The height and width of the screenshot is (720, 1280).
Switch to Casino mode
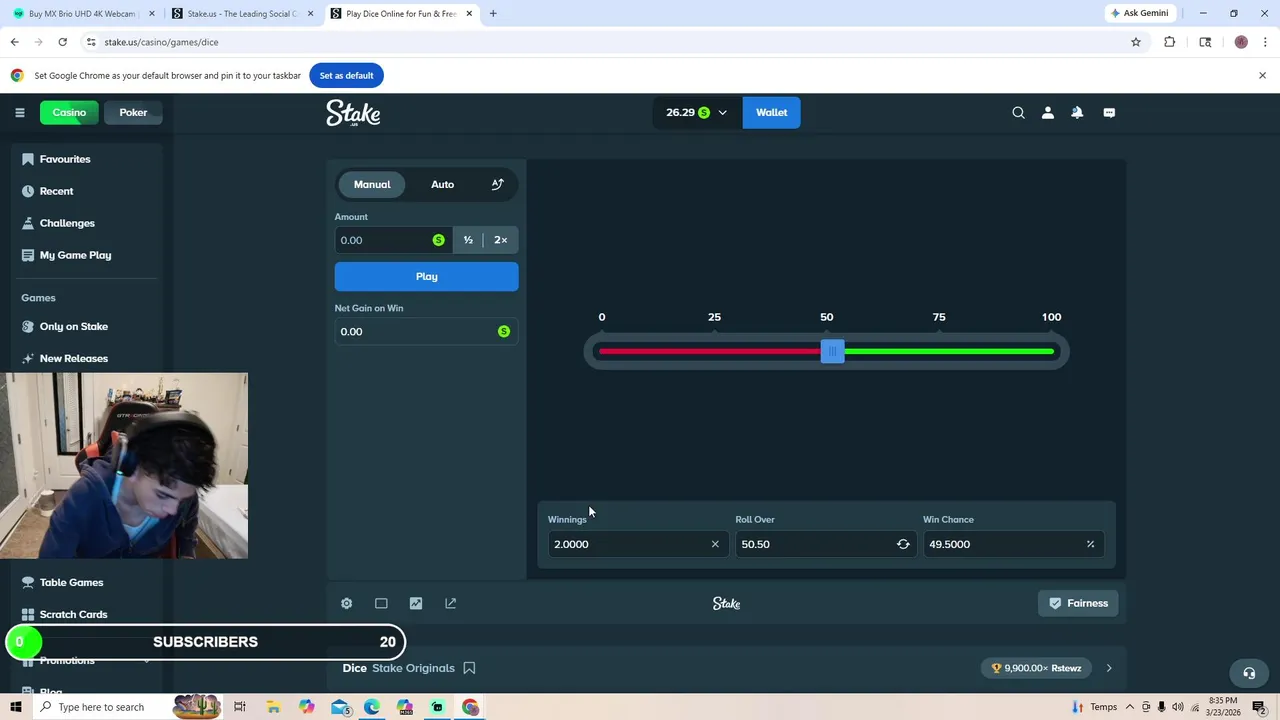coord(69,112)
